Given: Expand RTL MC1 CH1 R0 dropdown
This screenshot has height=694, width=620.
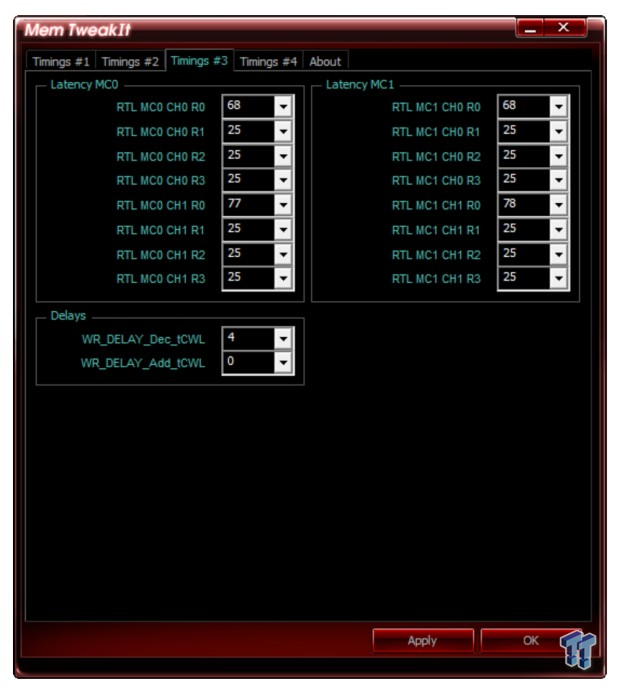Looking at the screenshot, I should point(559,205).
